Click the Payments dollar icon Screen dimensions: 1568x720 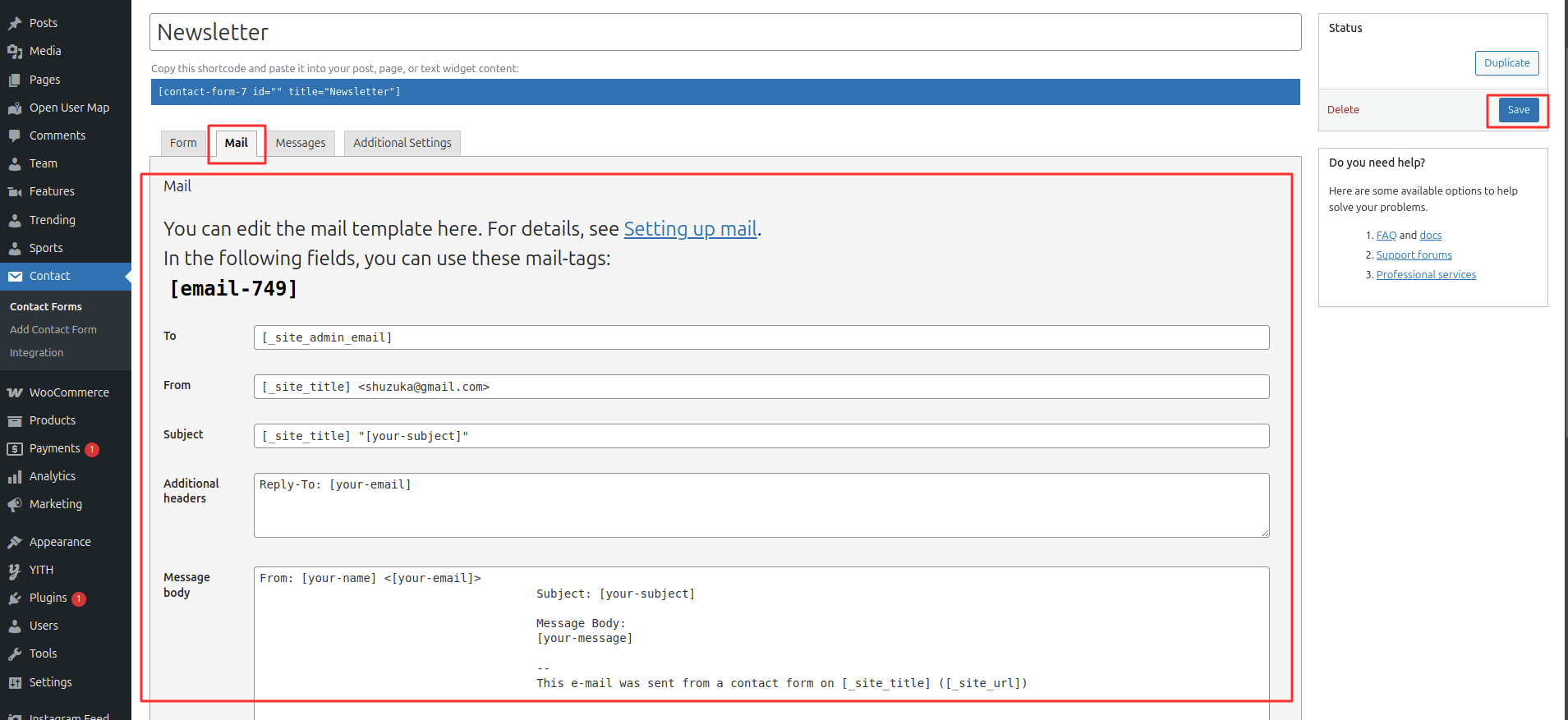click(15, 448)
